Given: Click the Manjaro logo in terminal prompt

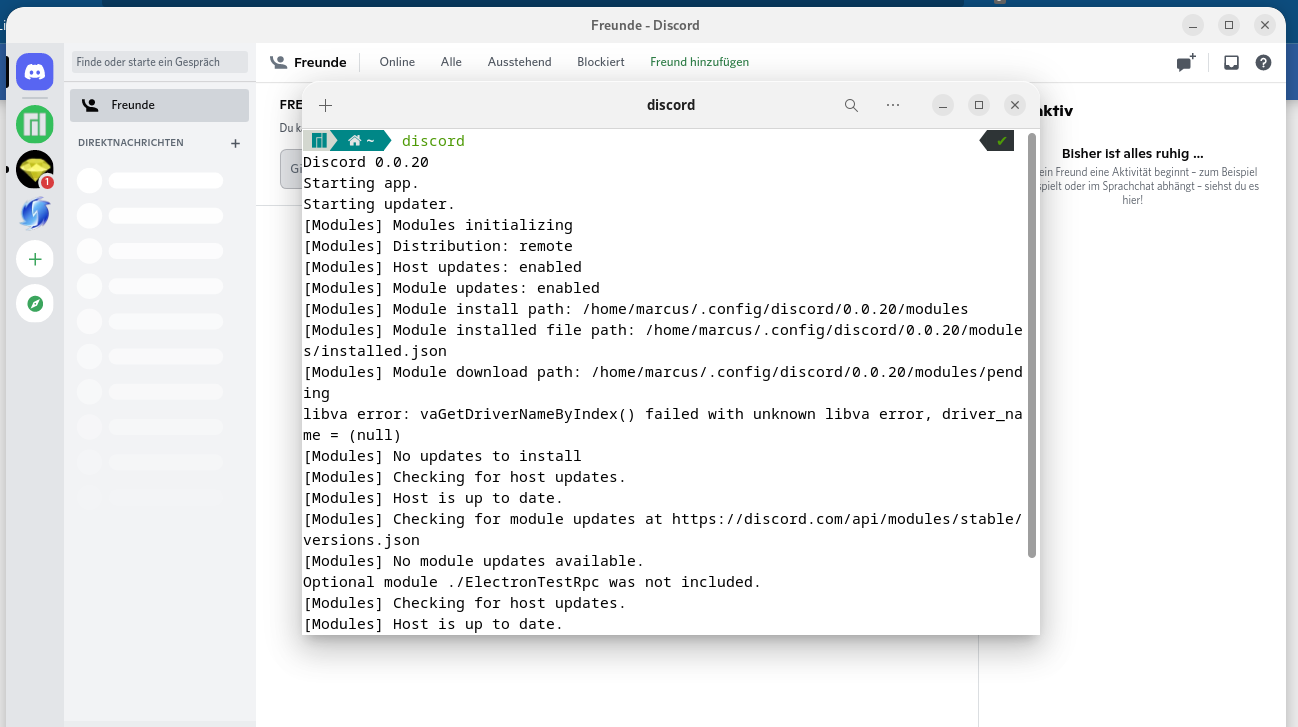Looking at the screenshot, I should [319, 141].
